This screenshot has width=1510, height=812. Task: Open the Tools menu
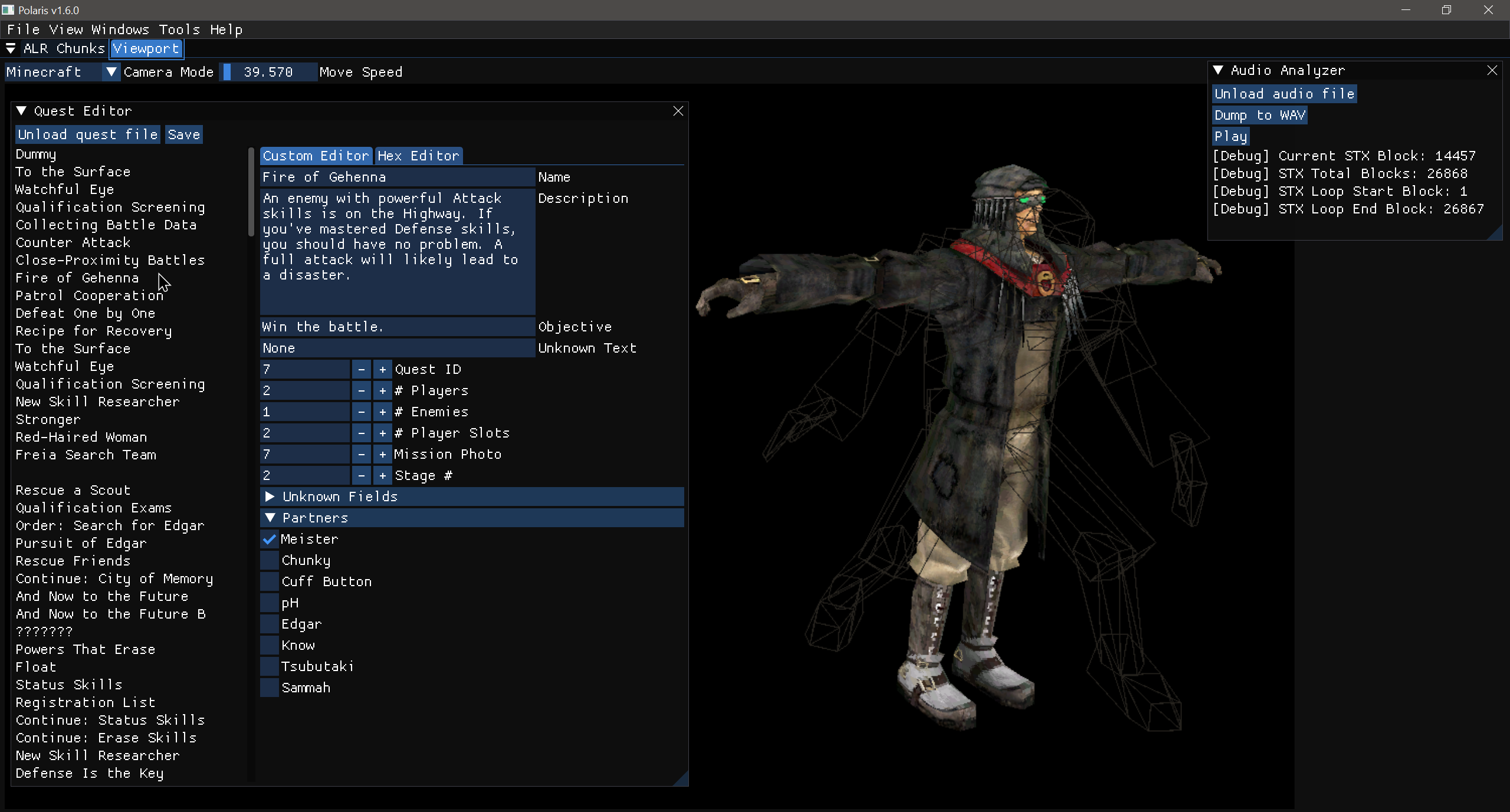[179, 29]
